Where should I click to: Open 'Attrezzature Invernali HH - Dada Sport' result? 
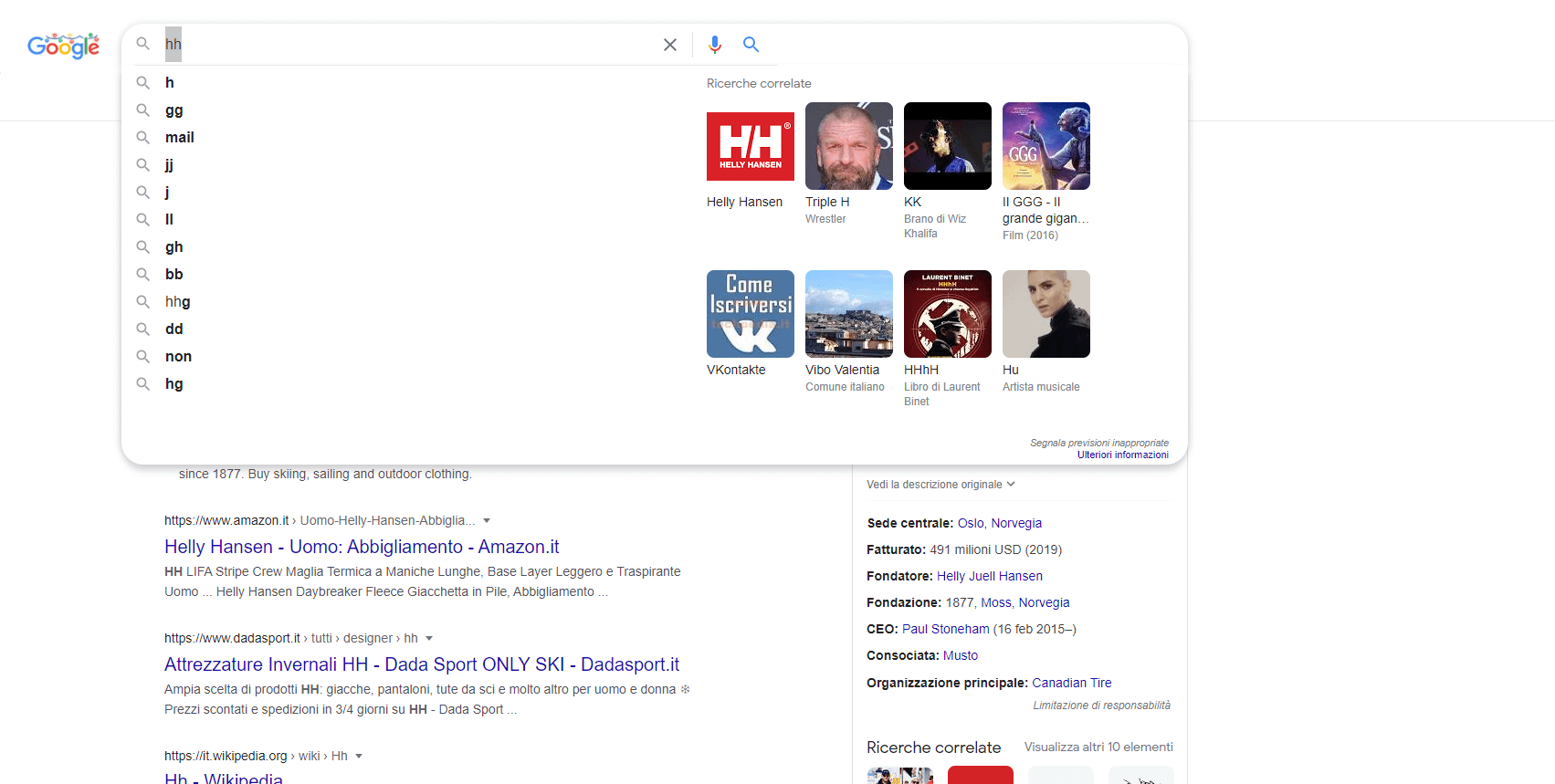coord(422,664)
